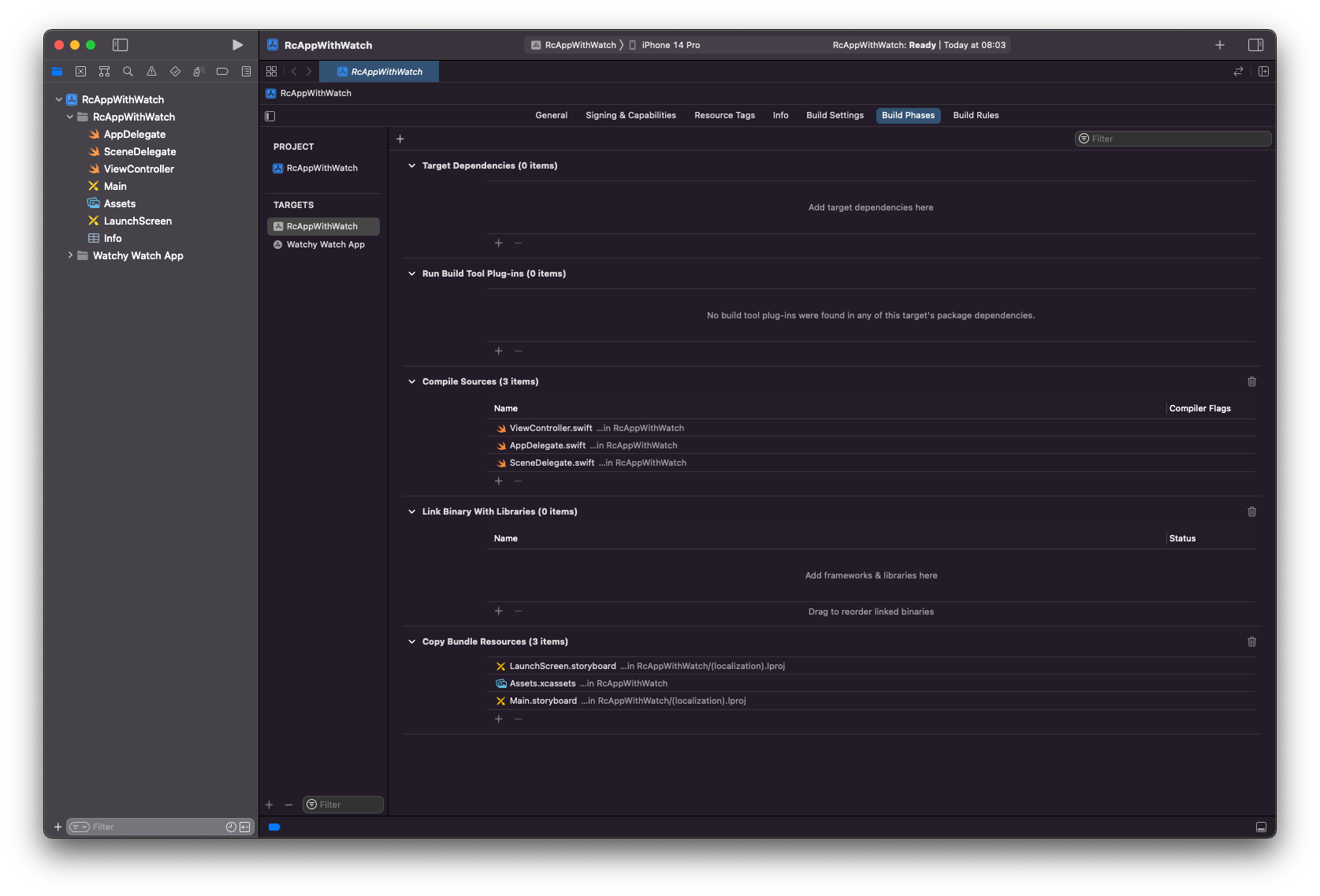Open the Find navigator (magnifying glass)
Screen dimensions: 1320x896
(x=128, y=71)
